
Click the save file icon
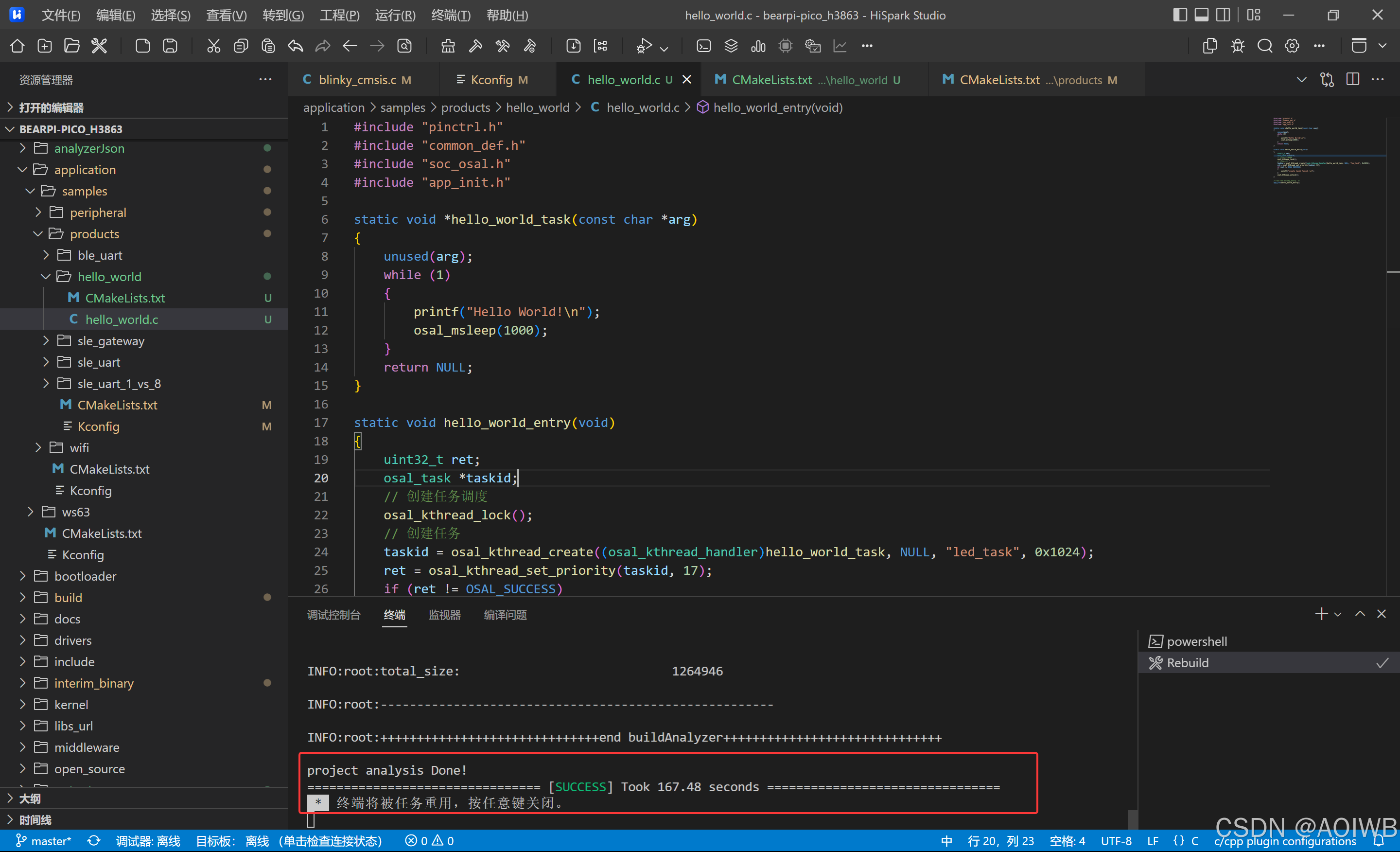click(x=170, y=46)
